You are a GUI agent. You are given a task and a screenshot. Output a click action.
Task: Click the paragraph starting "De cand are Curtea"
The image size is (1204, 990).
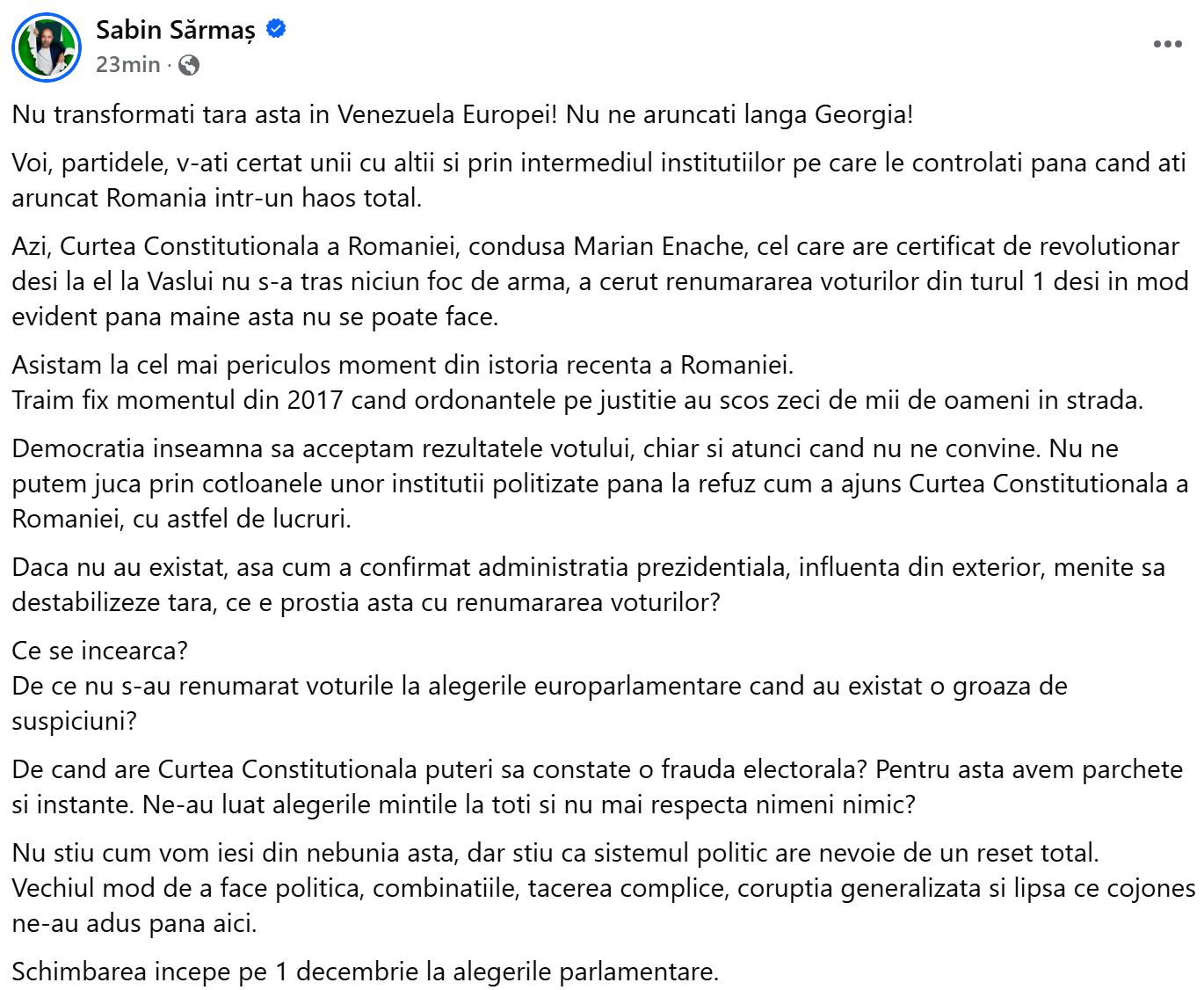pyautogui.click(x=598, y=787)
